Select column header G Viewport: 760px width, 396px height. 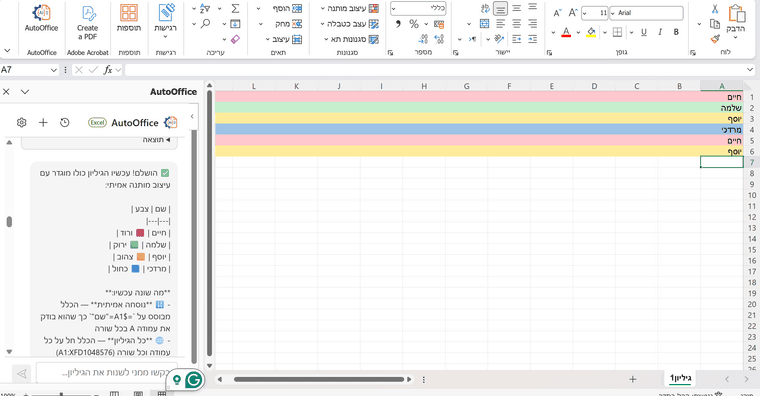pyautogui.click(x=466, y=86)
